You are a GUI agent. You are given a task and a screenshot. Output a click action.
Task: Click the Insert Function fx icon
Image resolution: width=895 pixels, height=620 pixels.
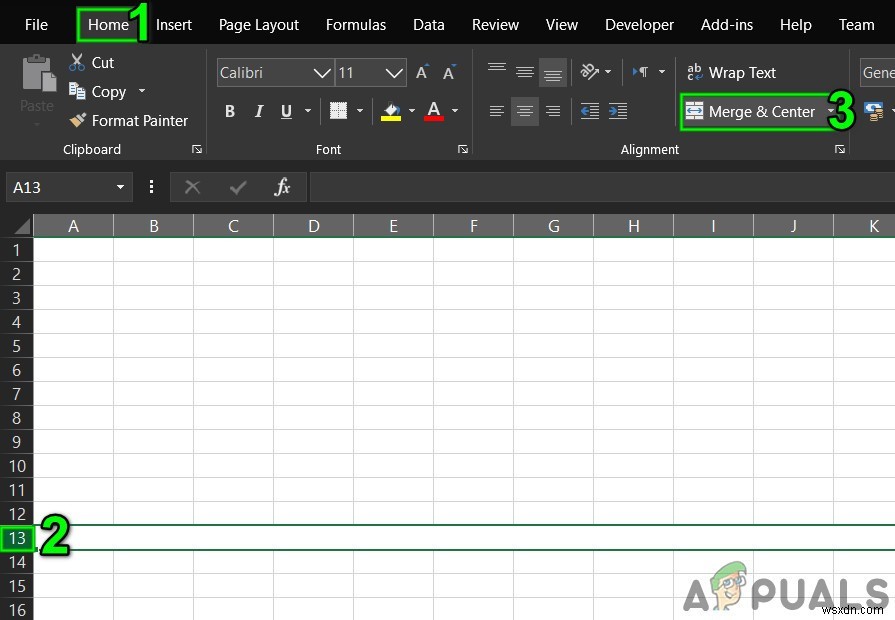pyautogui.click(x=282, y=187)
